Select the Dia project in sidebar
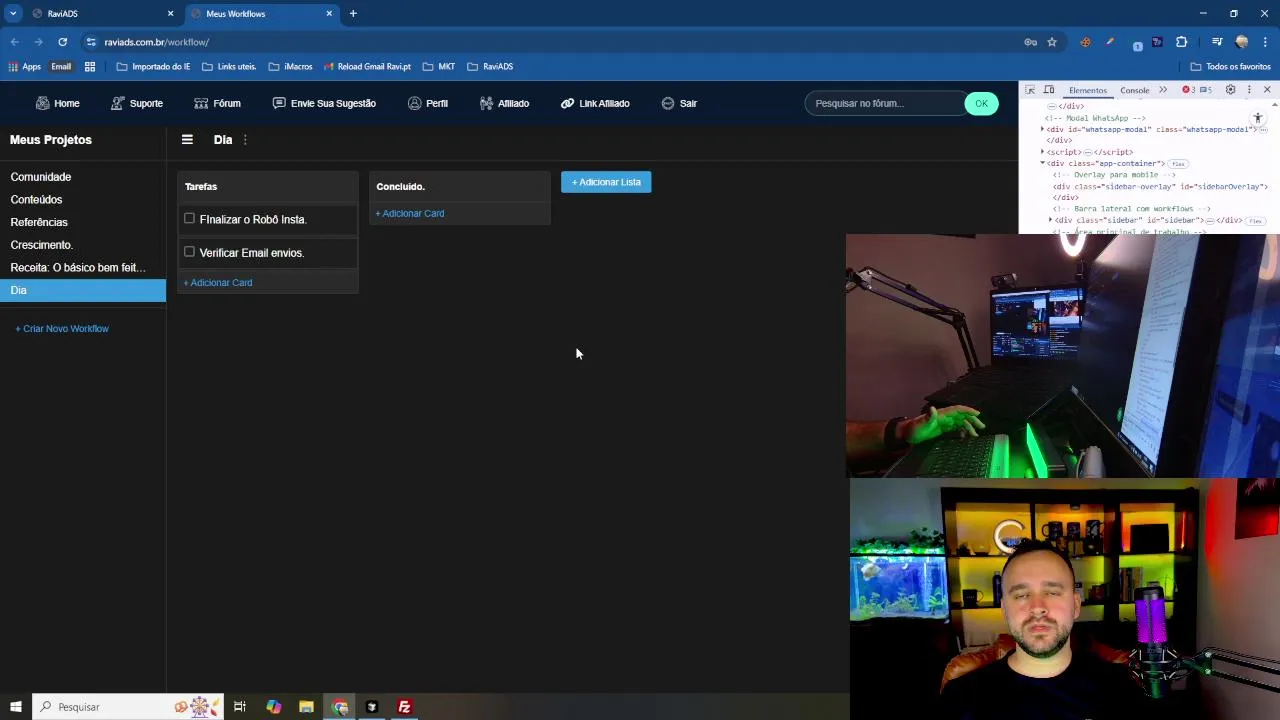Image resolution: width=1280 pixels, height=720 pixels. coord(83,290)
